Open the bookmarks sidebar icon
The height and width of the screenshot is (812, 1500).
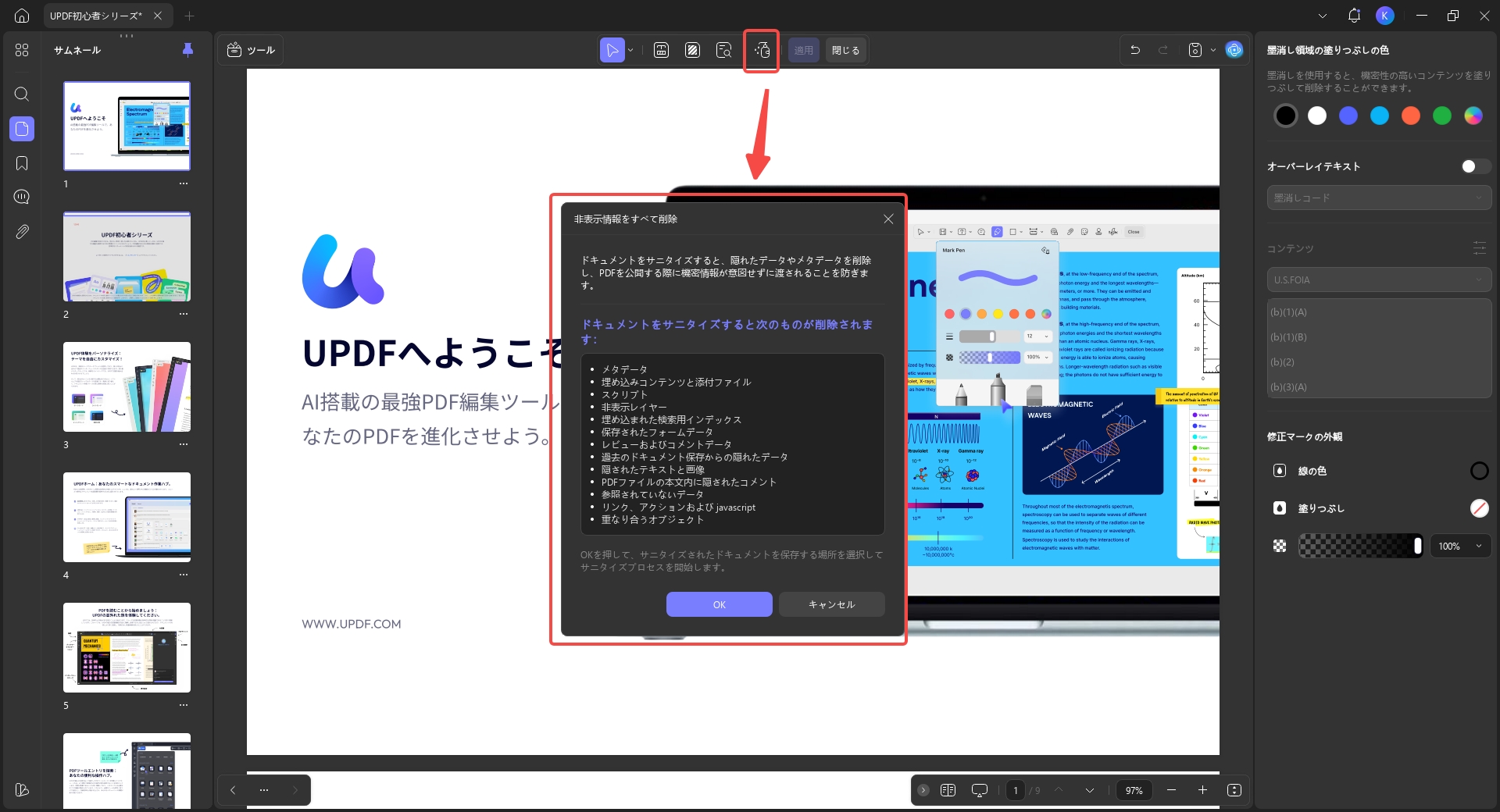tap(22, 163)
